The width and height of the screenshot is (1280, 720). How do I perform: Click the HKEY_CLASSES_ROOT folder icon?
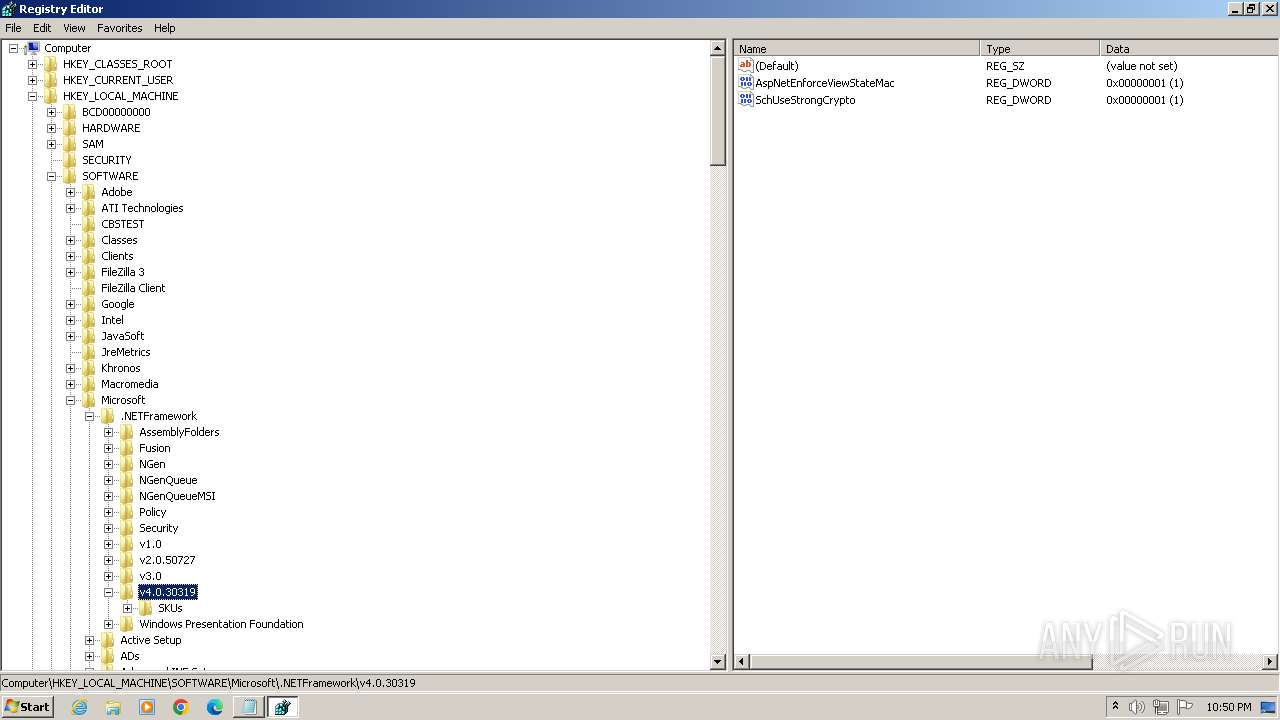50,64
